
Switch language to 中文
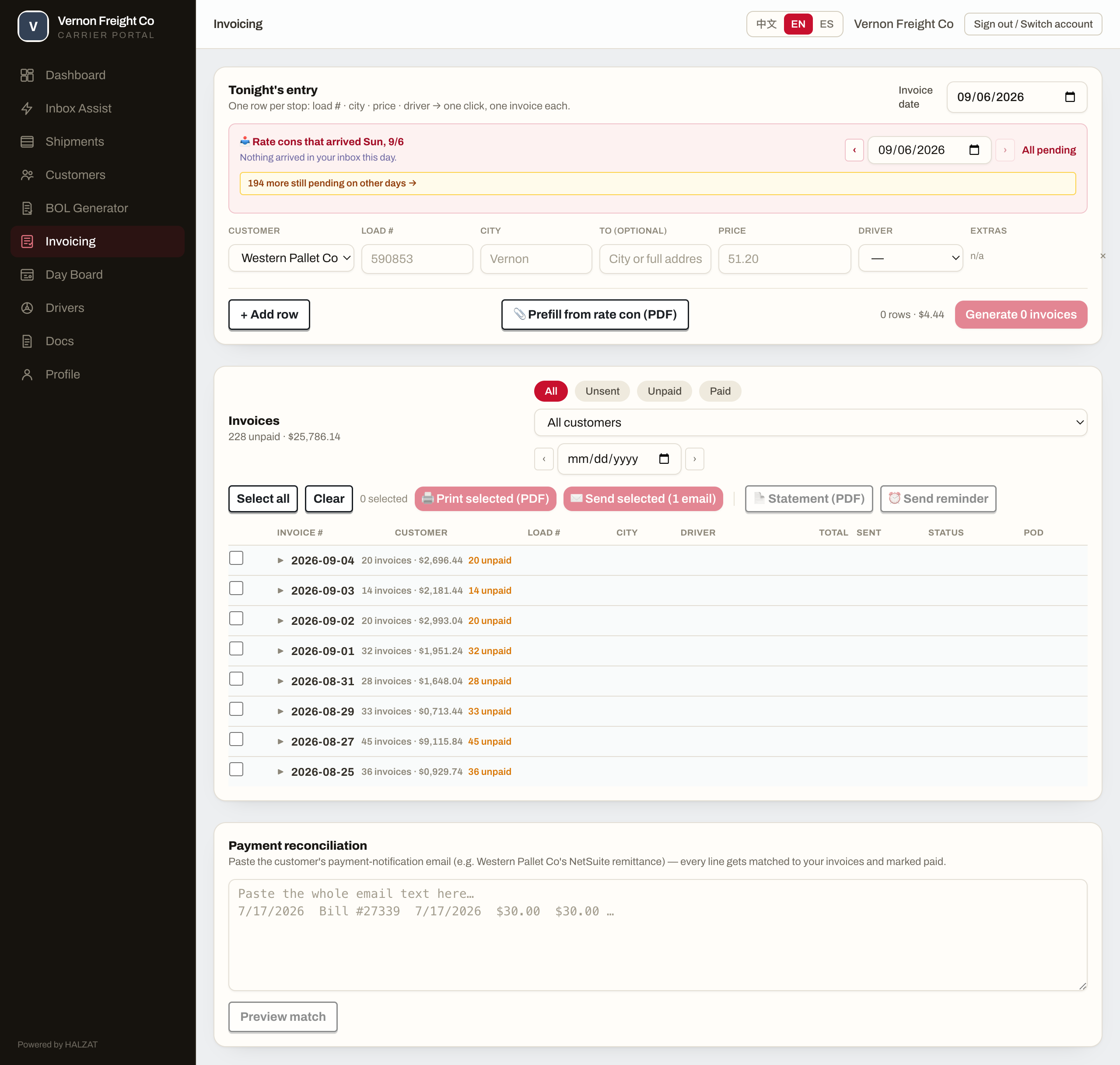(x=766, y=24)
